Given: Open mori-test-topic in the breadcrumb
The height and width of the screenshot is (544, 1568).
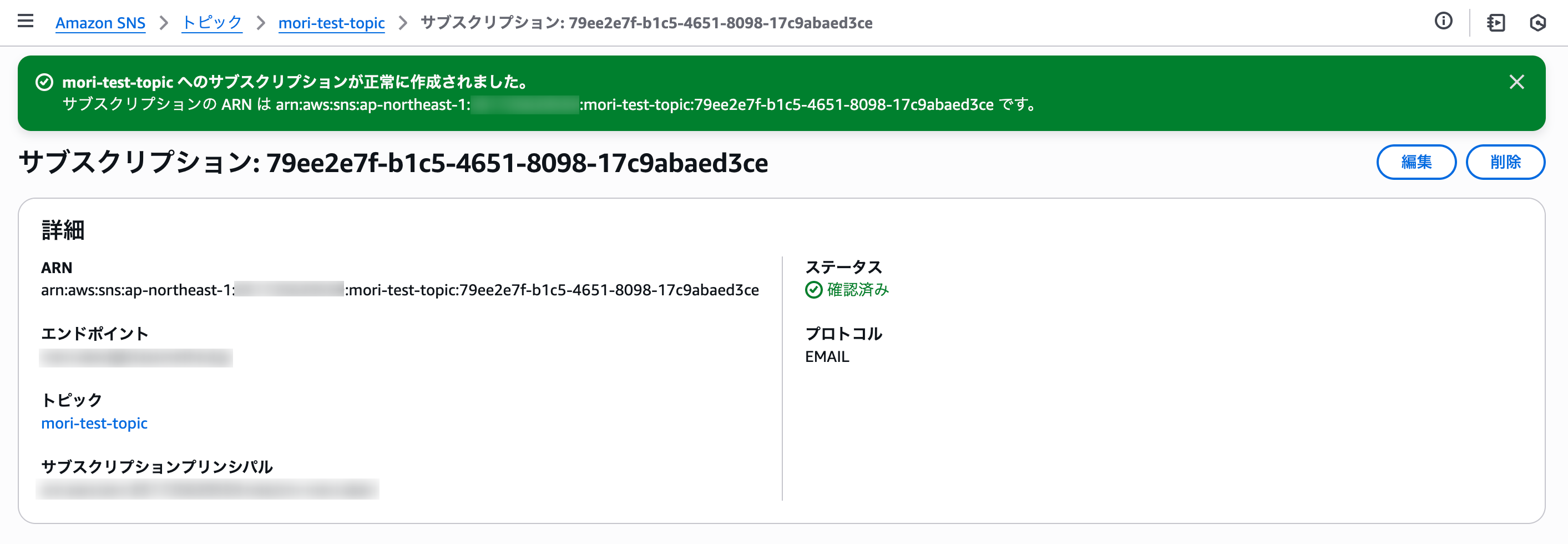Looking at the screenshot, I should tap(331, 23).
